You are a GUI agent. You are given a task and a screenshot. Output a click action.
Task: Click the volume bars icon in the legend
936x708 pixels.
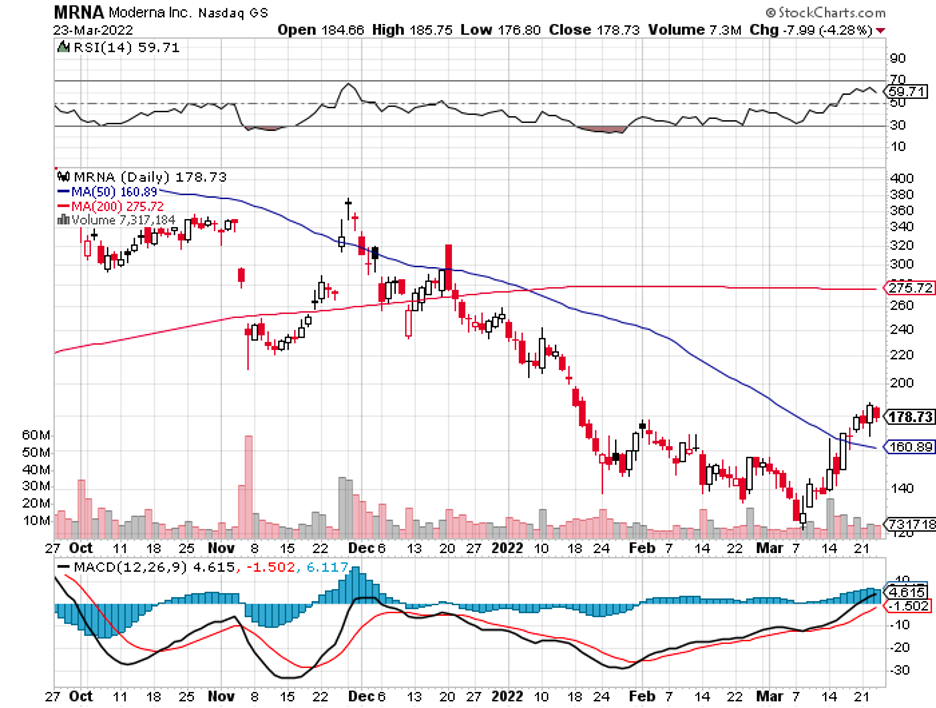tap(63, 218)
